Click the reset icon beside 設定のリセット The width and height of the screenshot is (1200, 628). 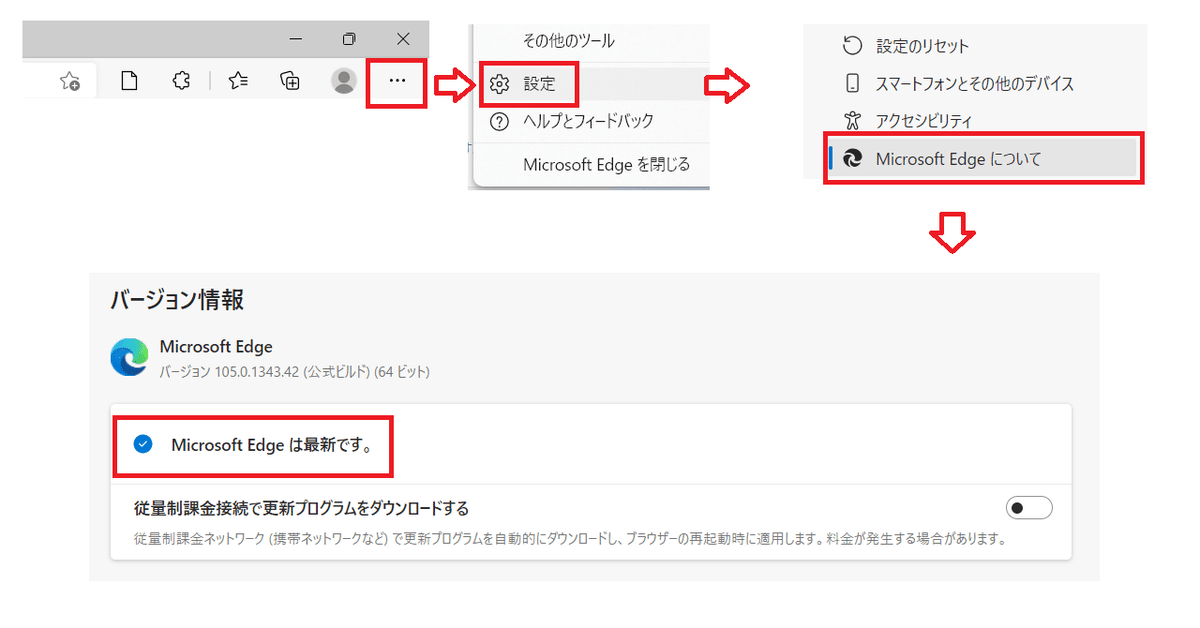(x=852, y=45)
